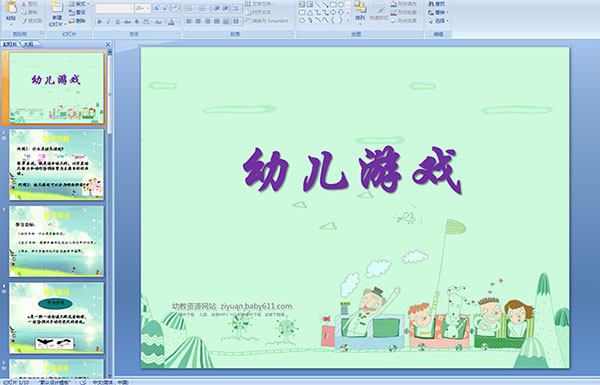Toggle Italic text formatting

[108, 22]
